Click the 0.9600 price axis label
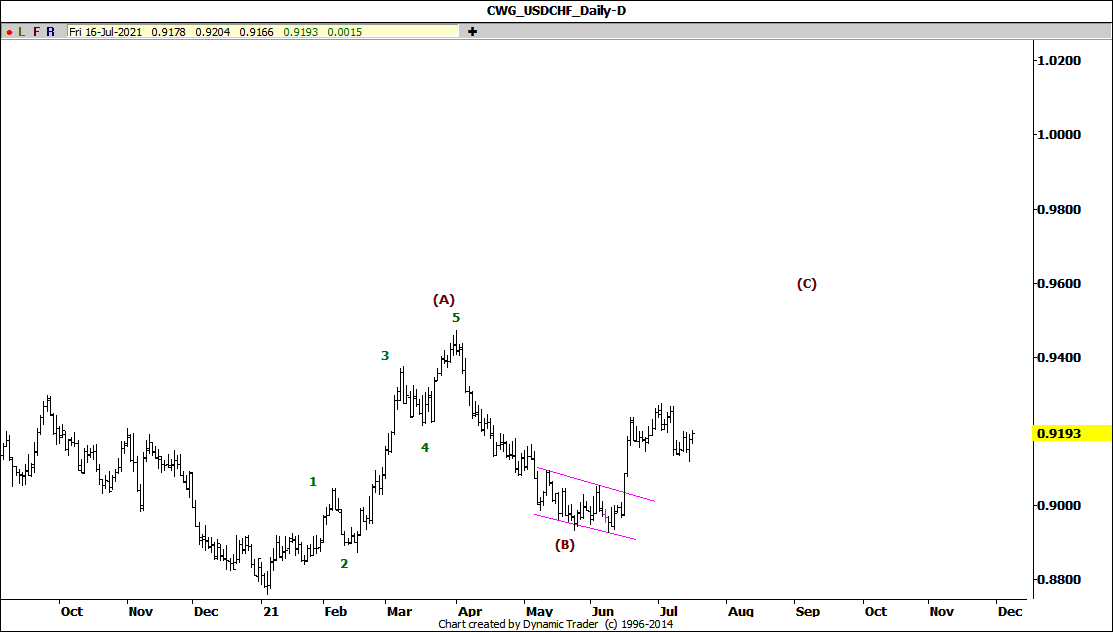 [1060, 283]
